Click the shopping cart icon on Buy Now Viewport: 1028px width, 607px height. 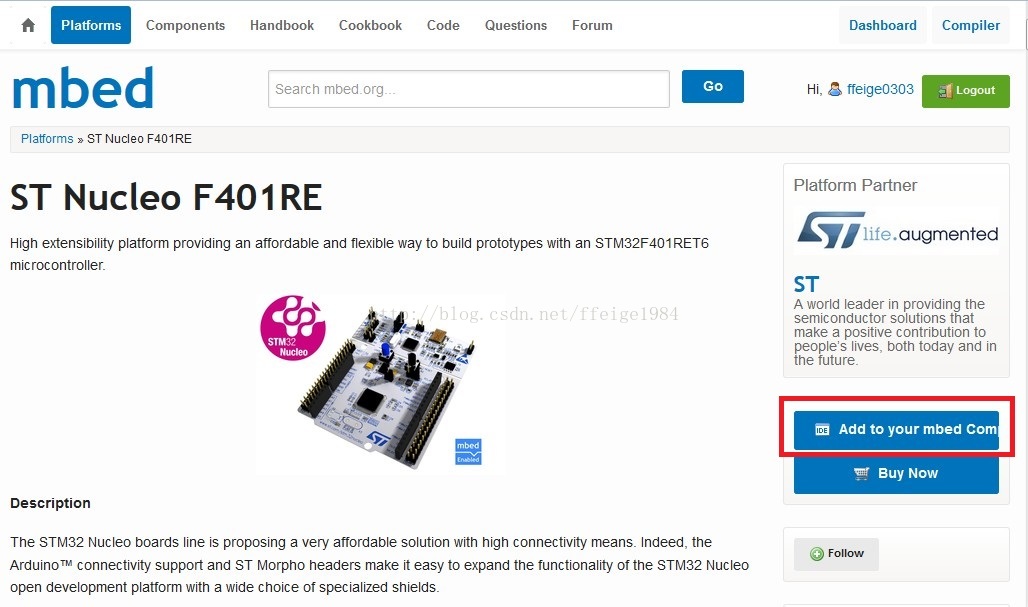coord(861,473)
